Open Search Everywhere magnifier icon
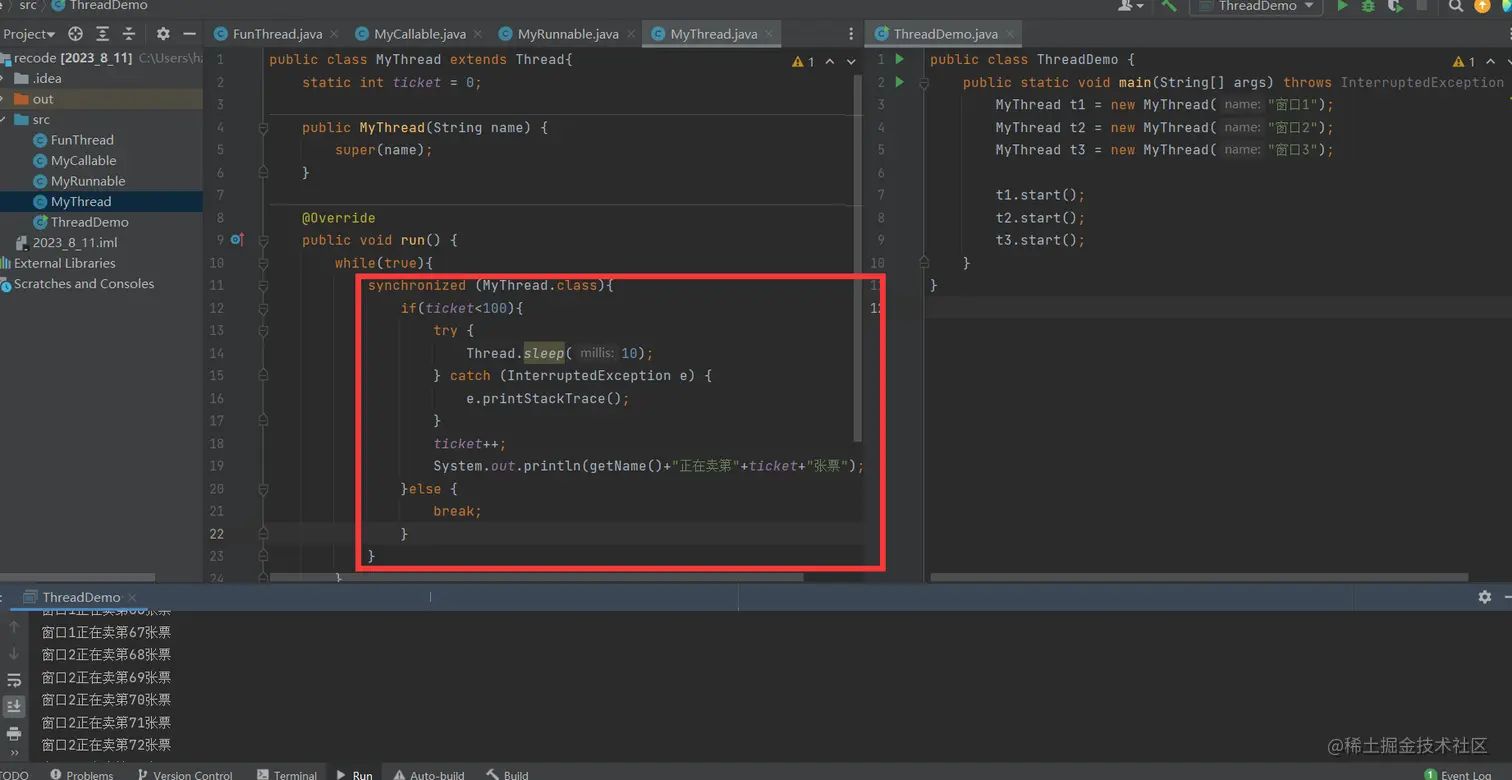The width and height of the screenshot is (1512, 780). click(x=1456, y=6)
